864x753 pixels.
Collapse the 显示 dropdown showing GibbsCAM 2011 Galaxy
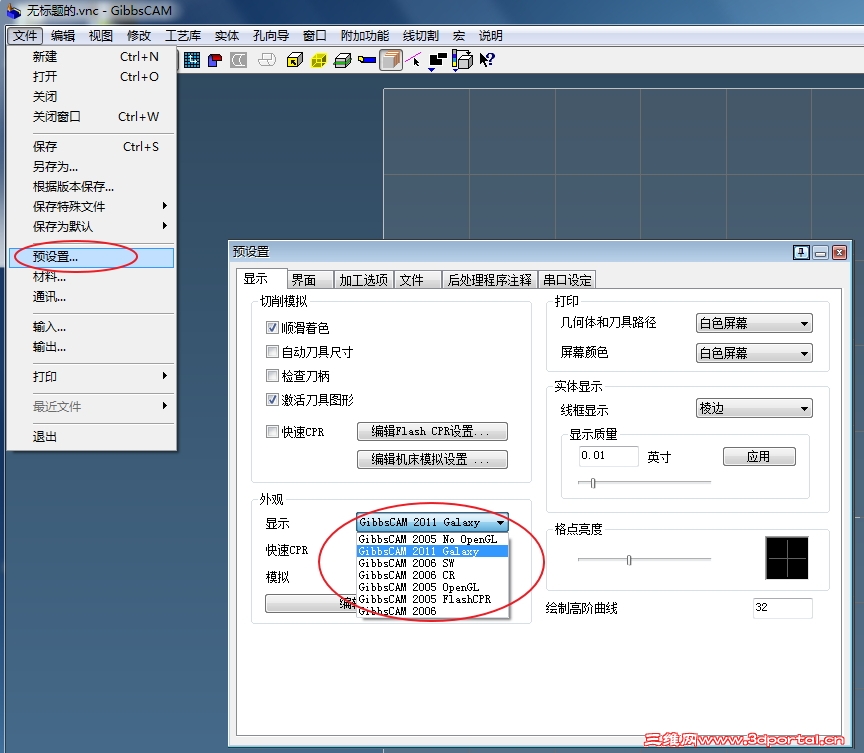432,522
